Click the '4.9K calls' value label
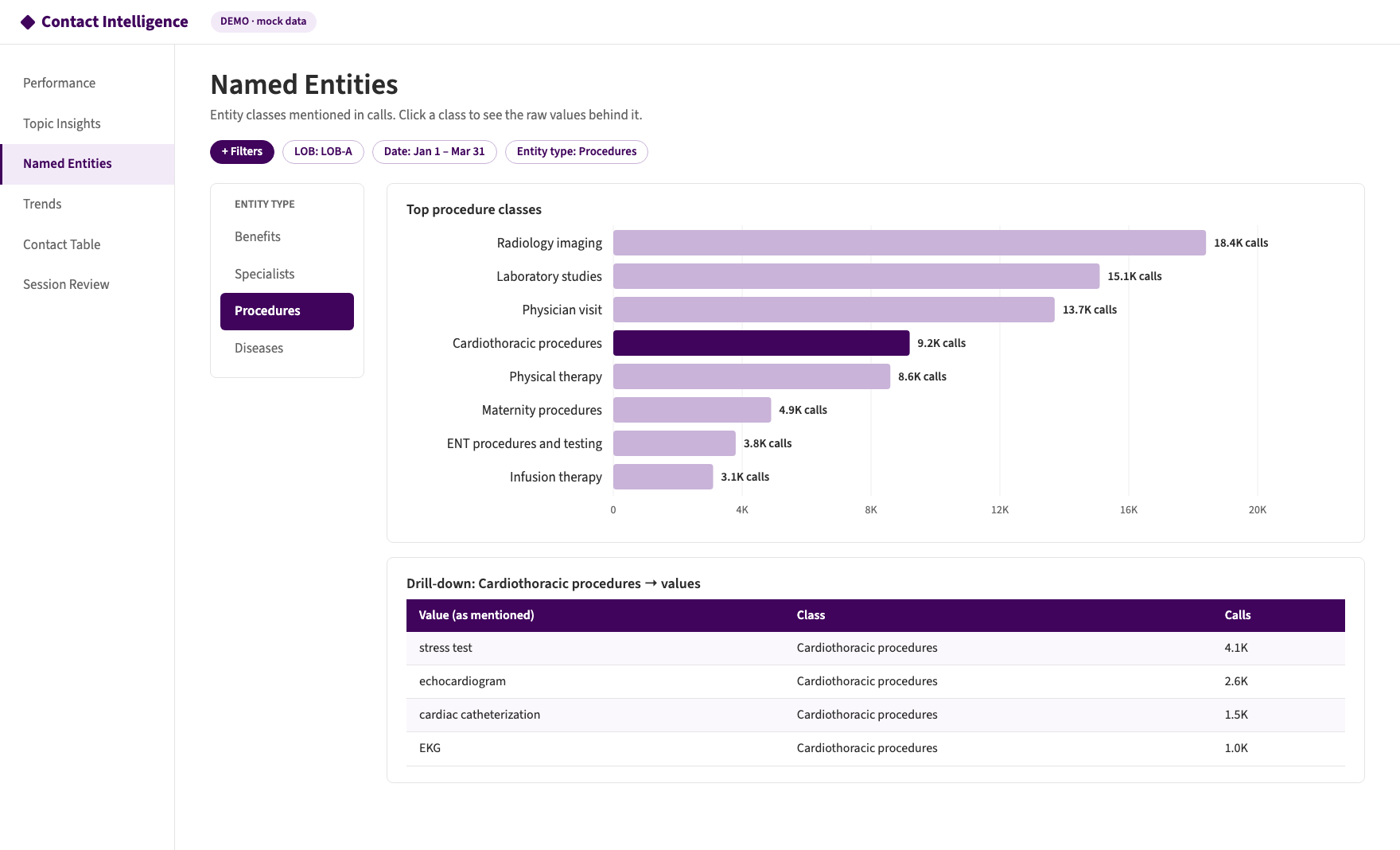 (803, 411)
